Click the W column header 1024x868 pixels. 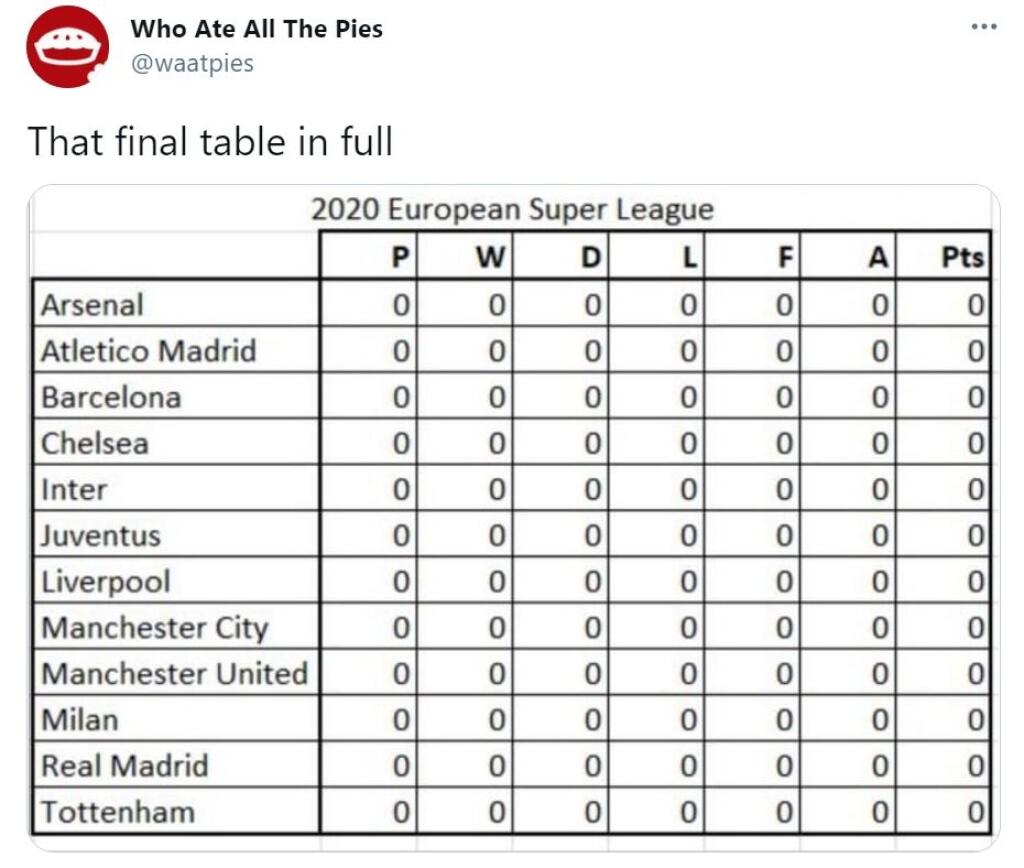(x=464, y=255)
